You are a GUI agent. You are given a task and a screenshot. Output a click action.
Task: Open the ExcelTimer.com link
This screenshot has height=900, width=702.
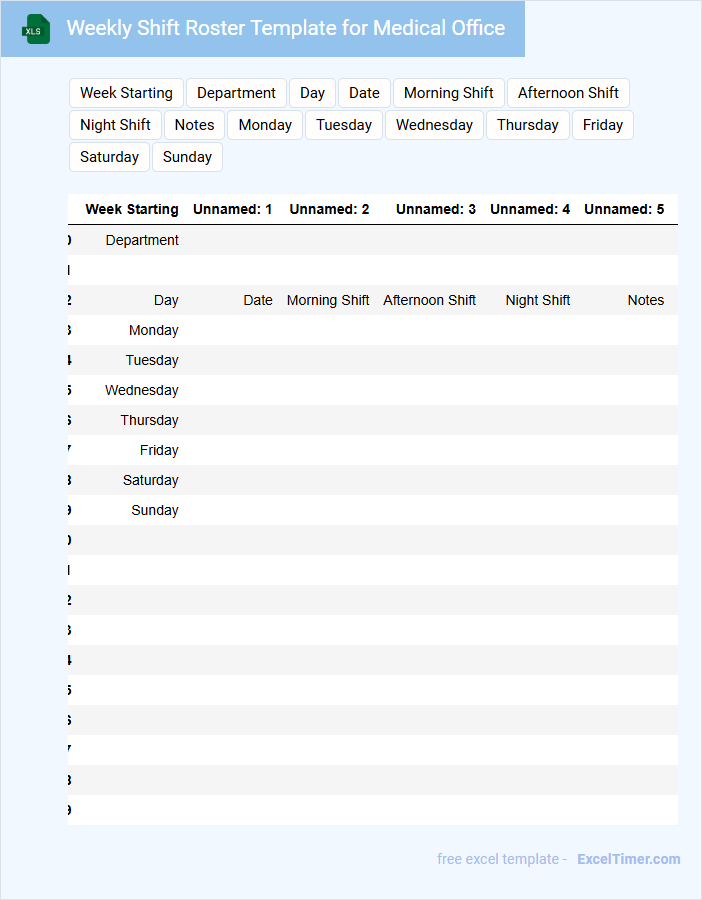point(629,859)
